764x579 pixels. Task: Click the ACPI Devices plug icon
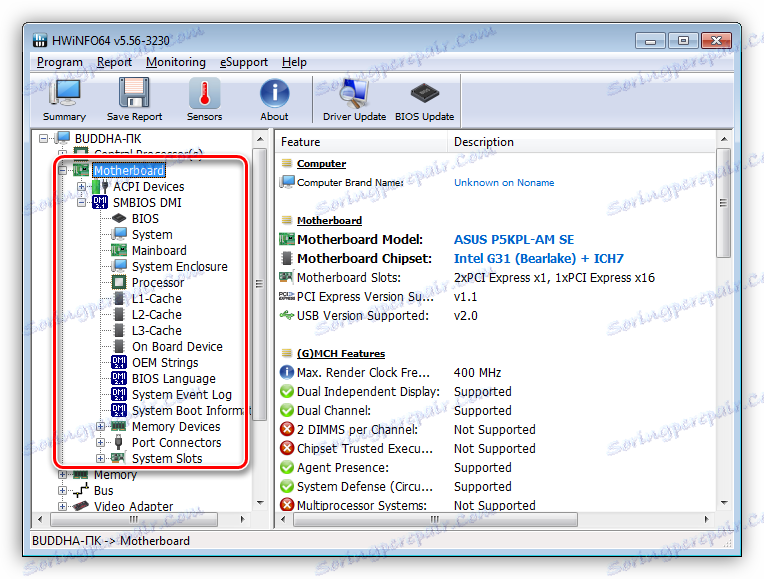[100, 187]
